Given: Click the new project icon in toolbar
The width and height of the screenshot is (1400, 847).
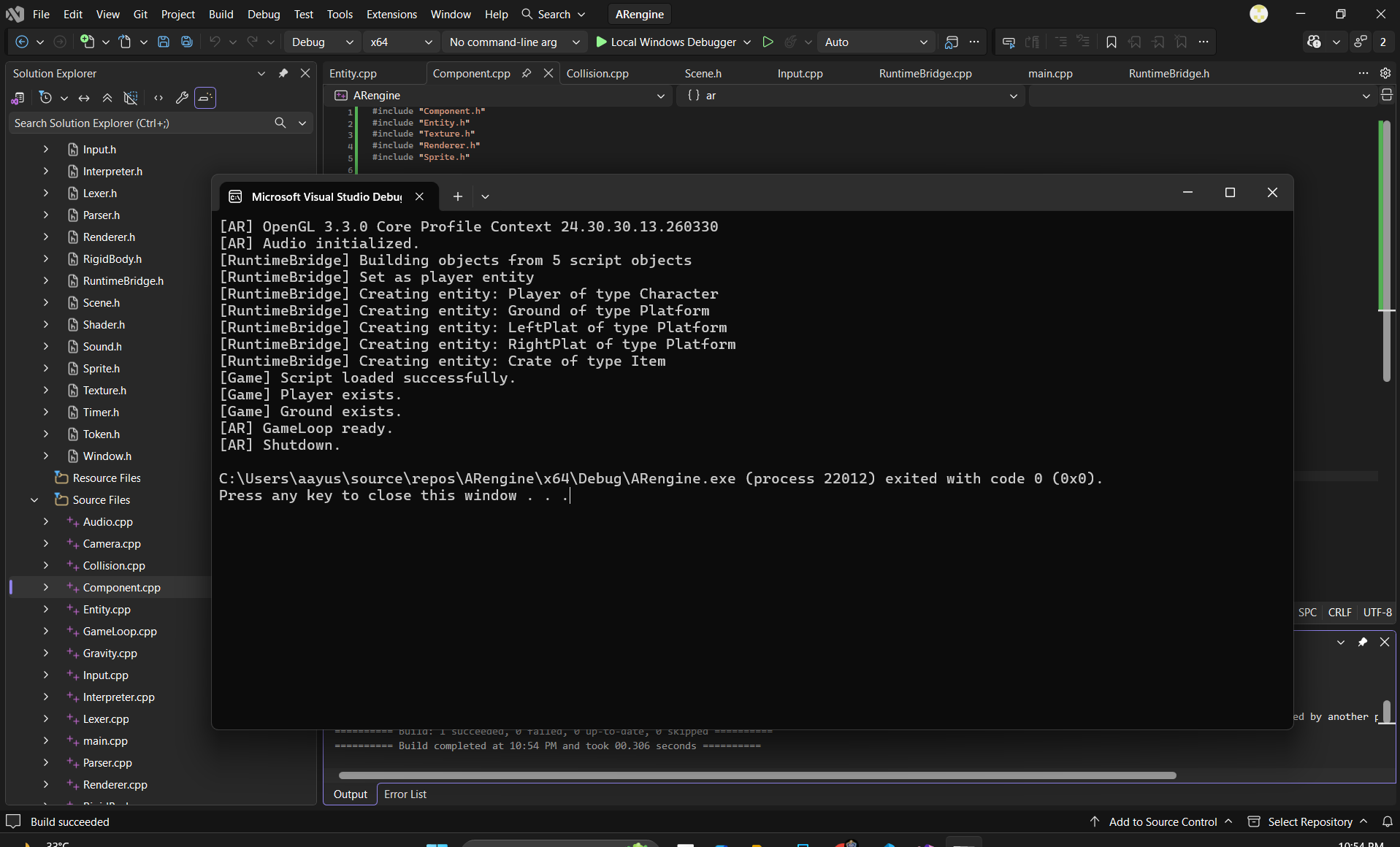Looking at the screenshot, I should 87,42.
